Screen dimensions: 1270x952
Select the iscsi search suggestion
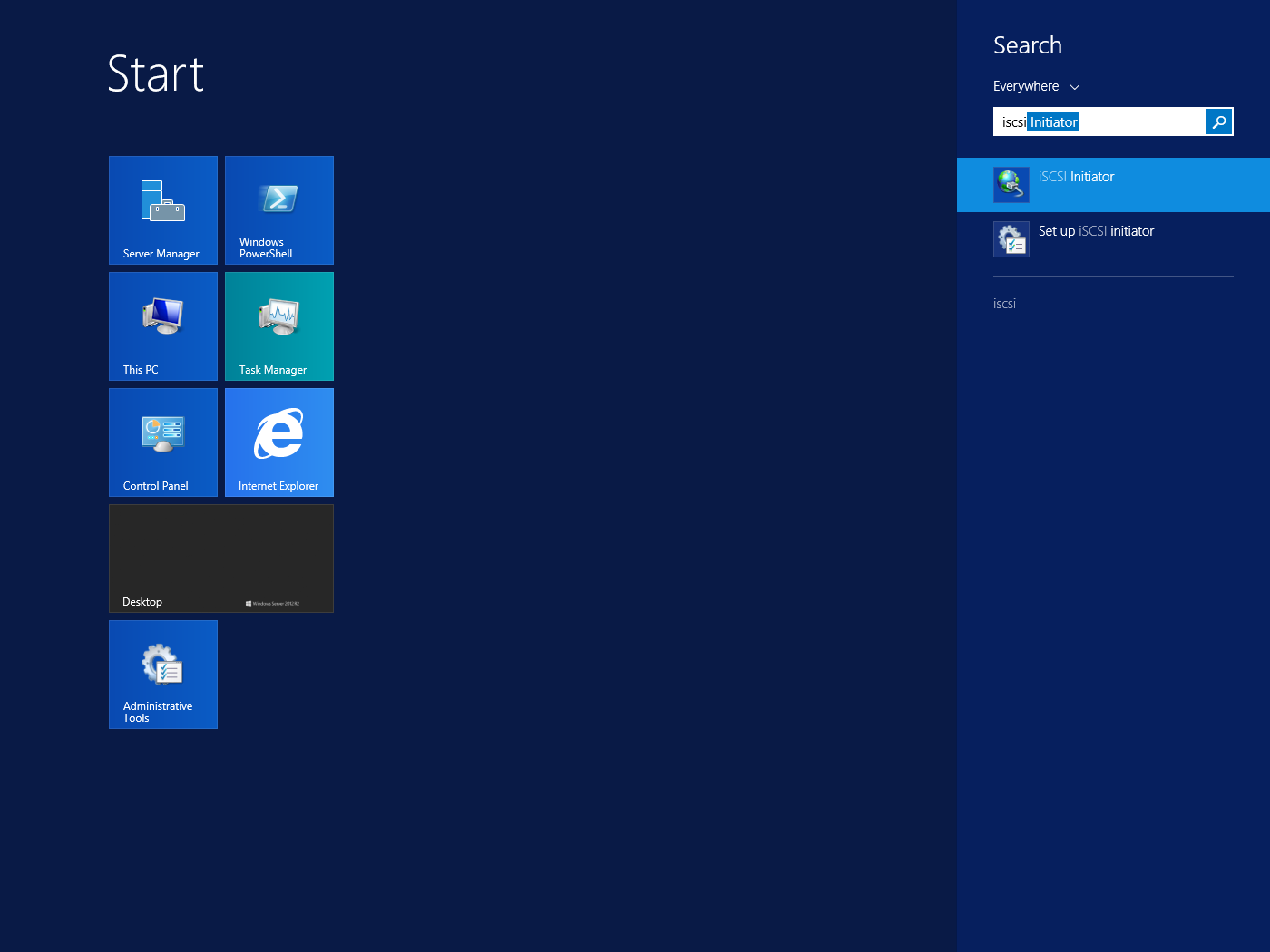[1004, 304]
